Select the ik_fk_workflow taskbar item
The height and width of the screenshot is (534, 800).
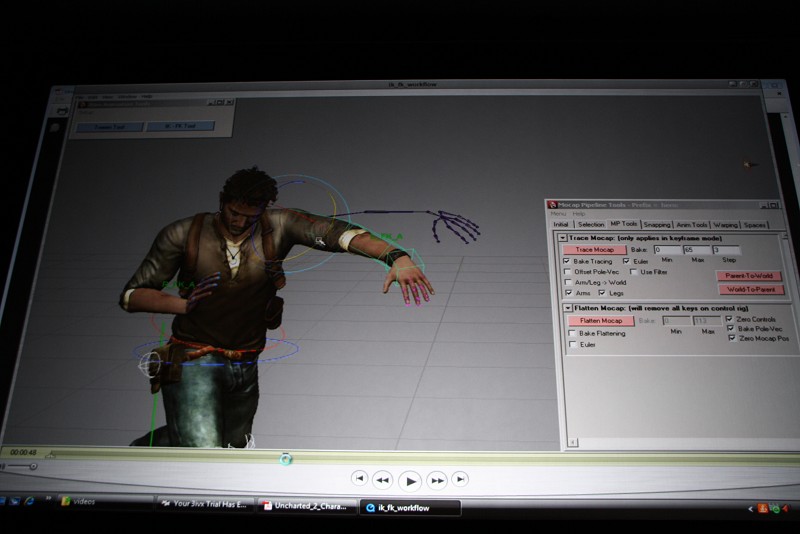pos(411,508)
